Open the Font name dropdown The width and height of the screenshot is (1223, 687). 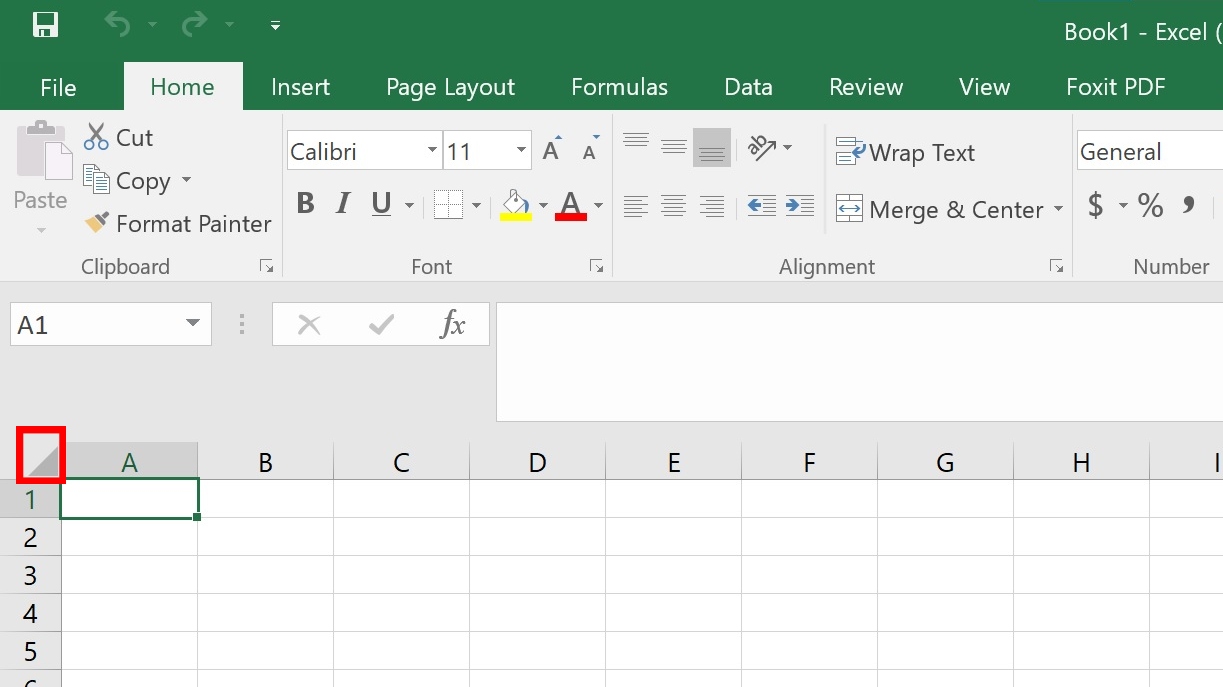coord(433,149)
